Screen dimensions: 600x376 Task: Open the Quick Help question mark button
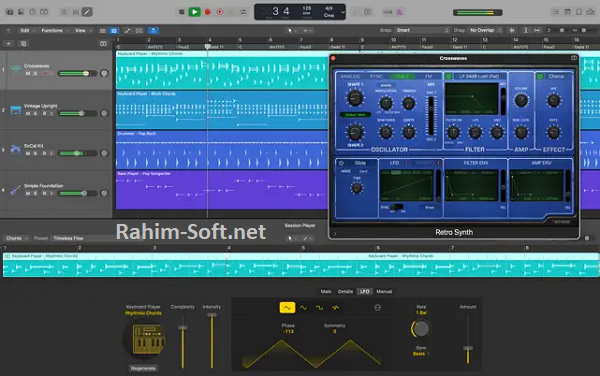tap(33, 12)
